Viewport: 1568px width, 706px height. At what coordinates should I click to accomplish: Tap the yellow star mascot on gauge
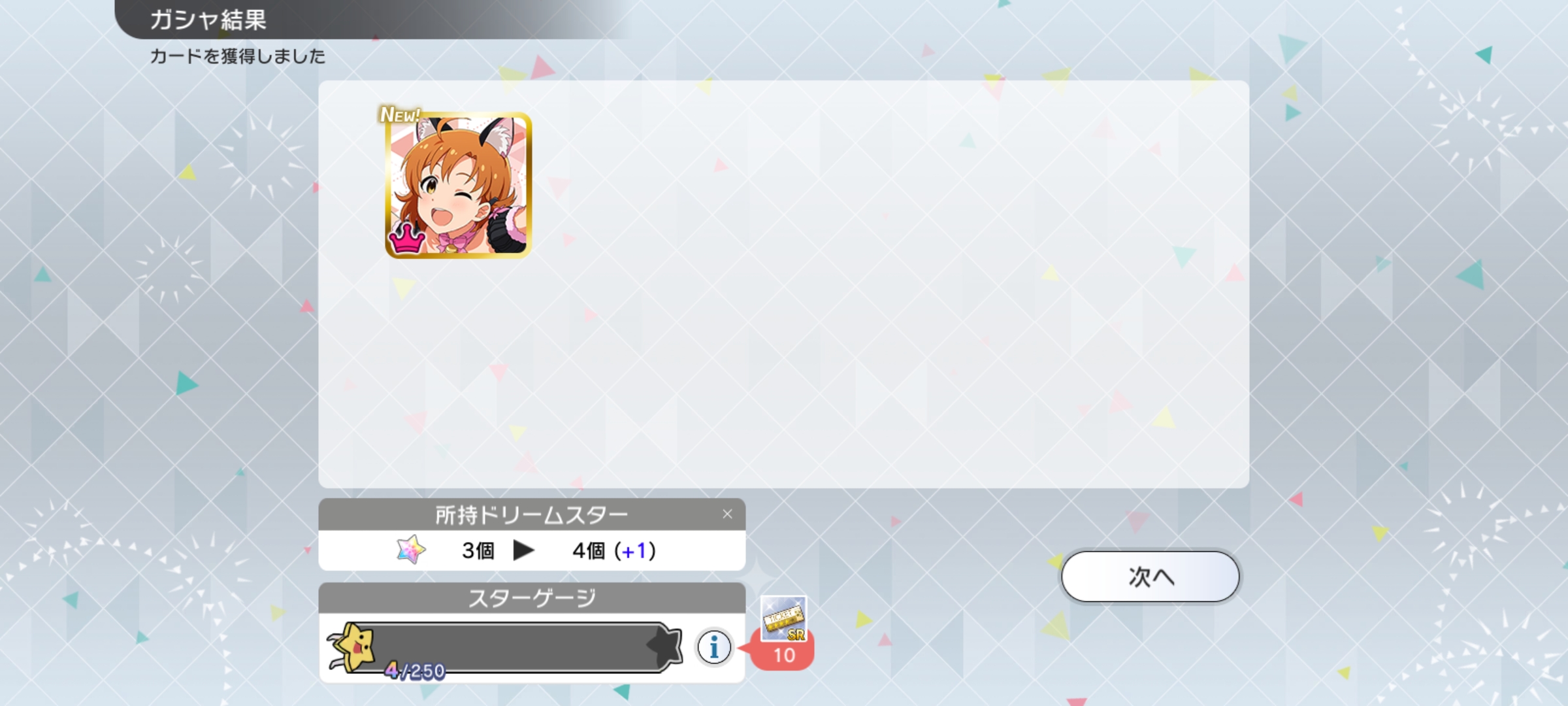[353, 647]
